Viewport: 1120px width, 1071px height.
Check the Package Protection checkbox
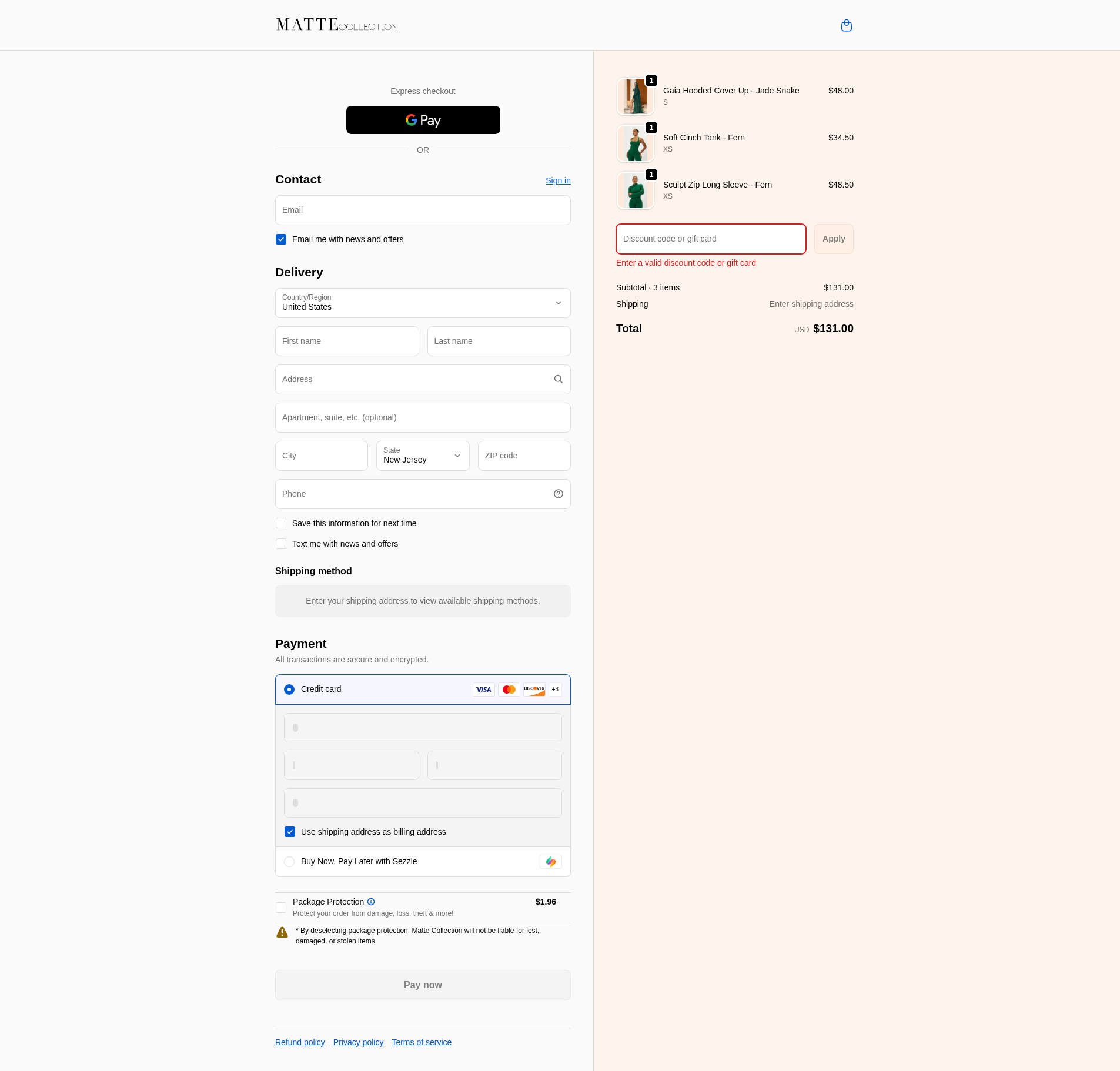coord(281,908)
